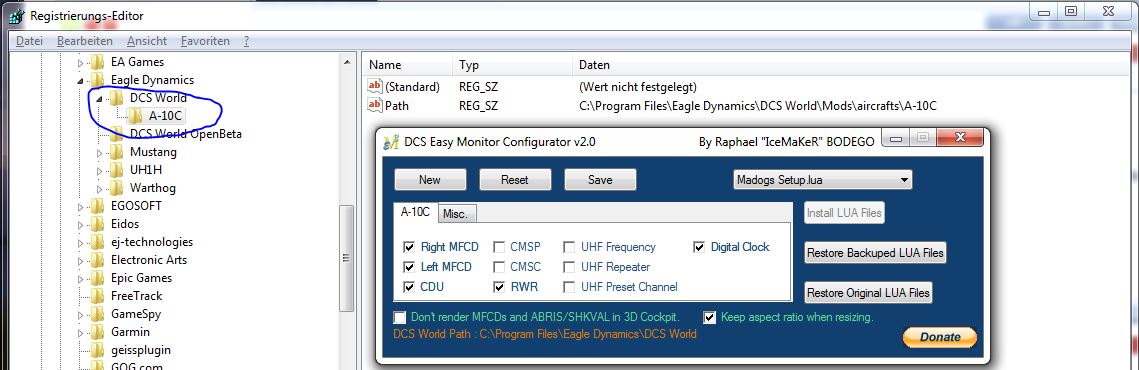
Task: Select the Mustang folder icon
Action: (116, 152)
